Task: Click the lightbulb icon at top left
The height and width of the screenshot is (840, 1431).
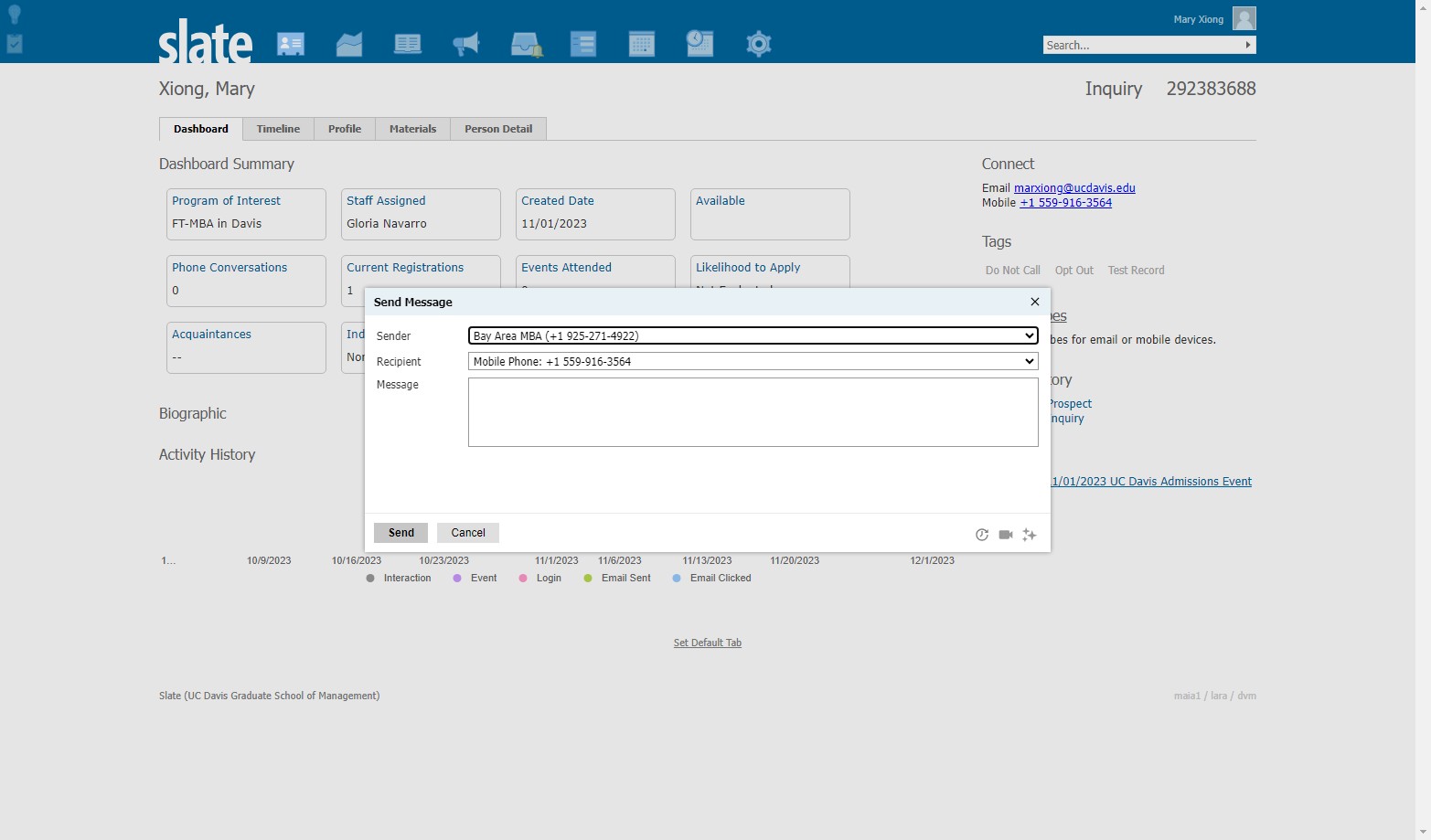Action: [x=15, y=14]
